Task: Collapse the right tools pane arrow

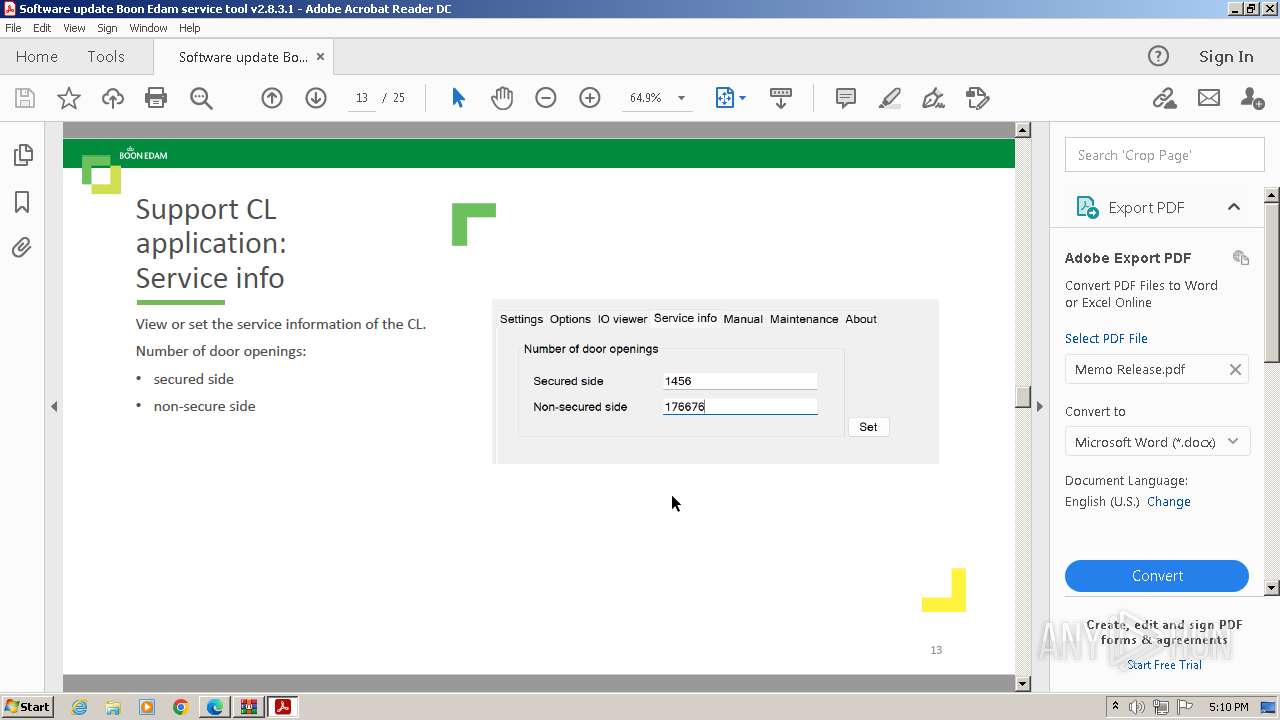Action: 1040,406
